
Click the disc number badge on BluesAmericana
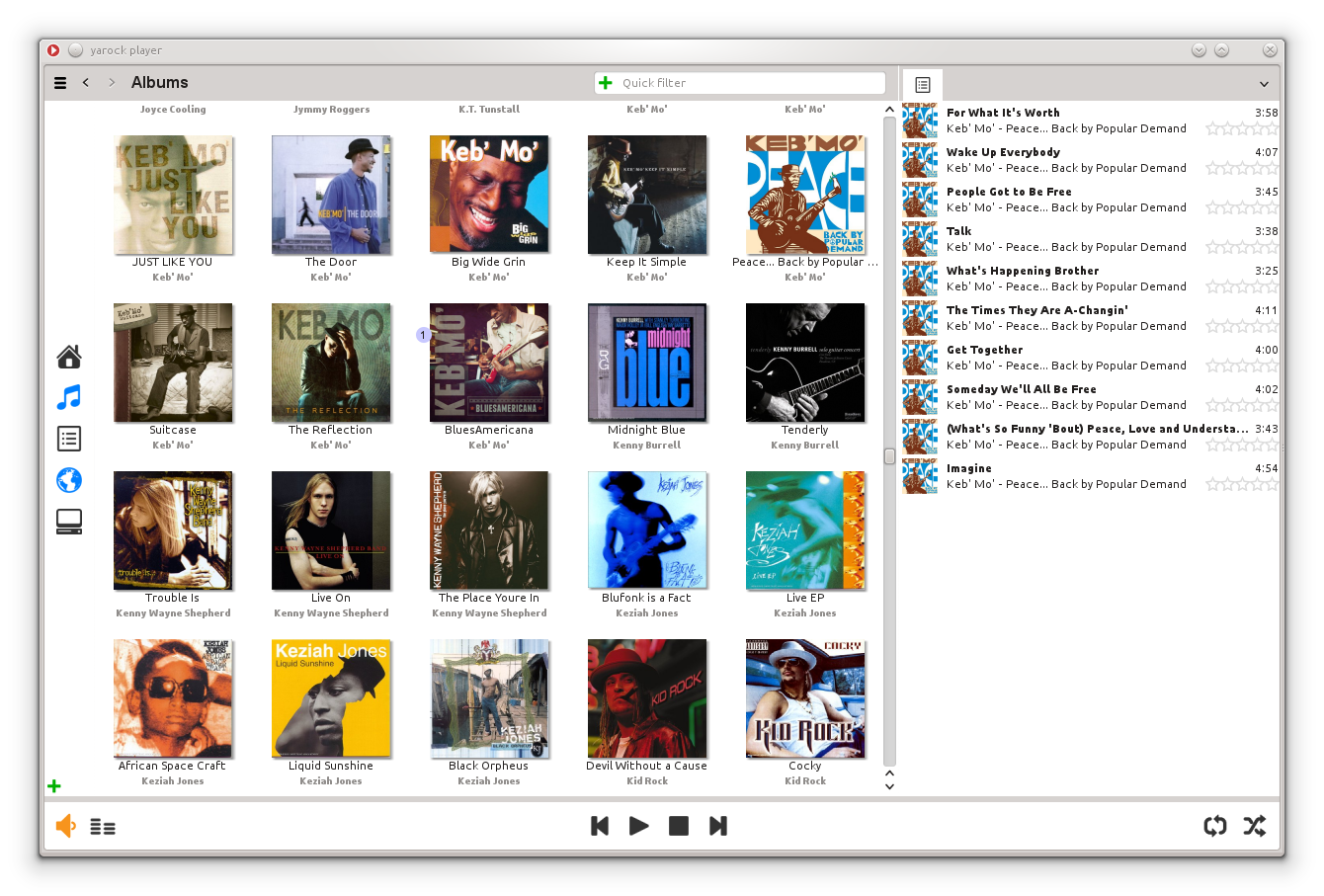(x=423, y=335)
